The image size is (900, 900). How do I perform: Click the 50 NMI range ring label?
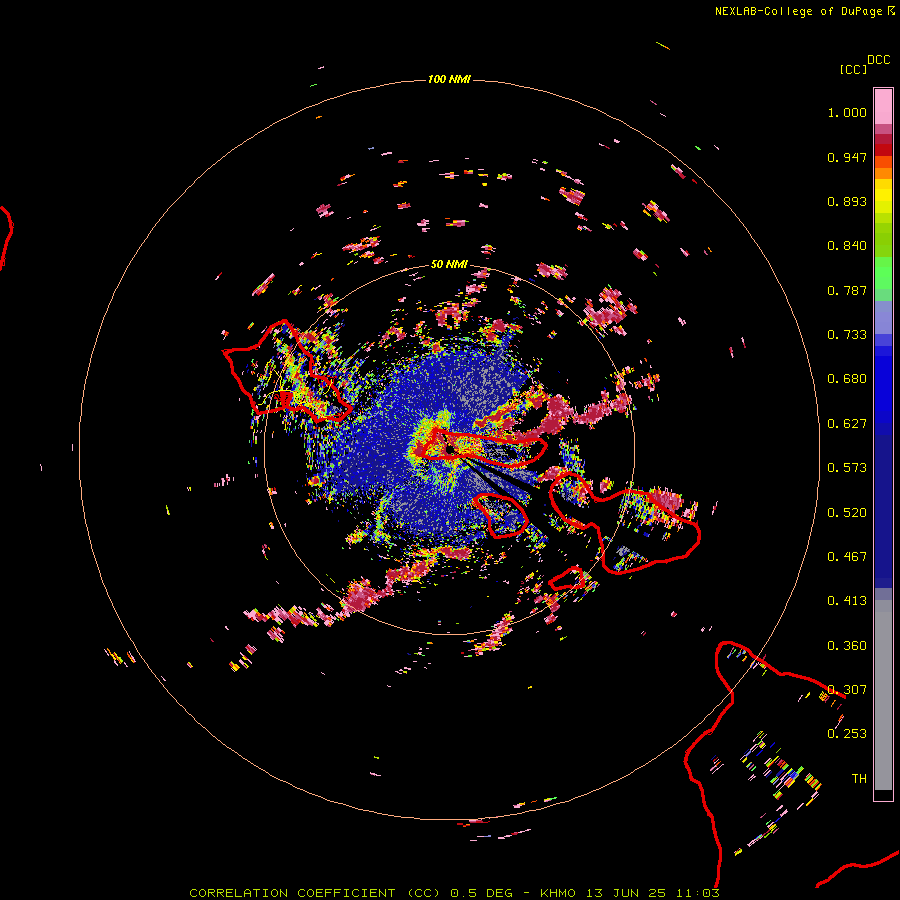449,264
